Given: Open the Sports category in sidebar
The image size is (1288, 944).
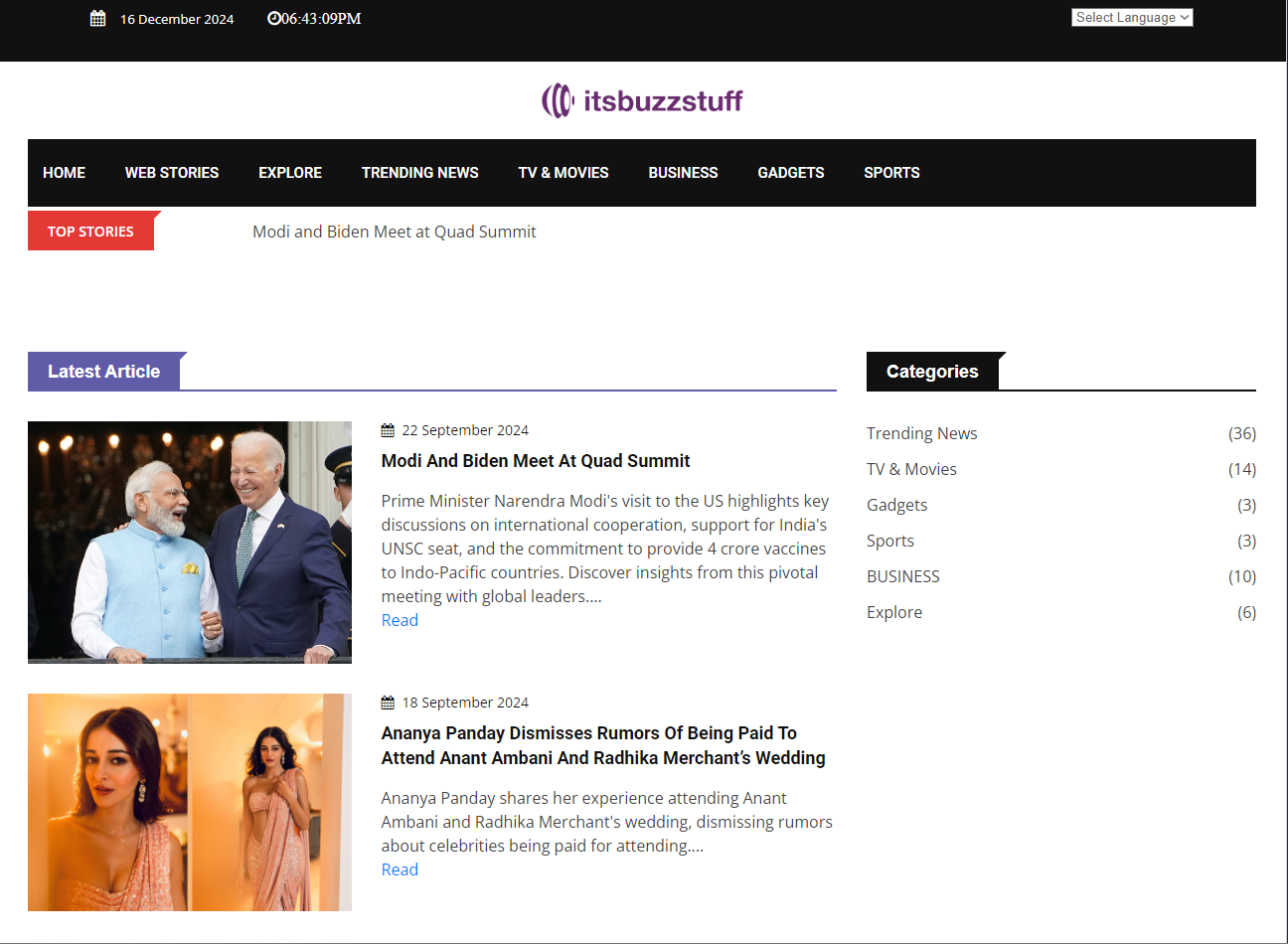Looking at the screenshot, I should coord(889,541).
